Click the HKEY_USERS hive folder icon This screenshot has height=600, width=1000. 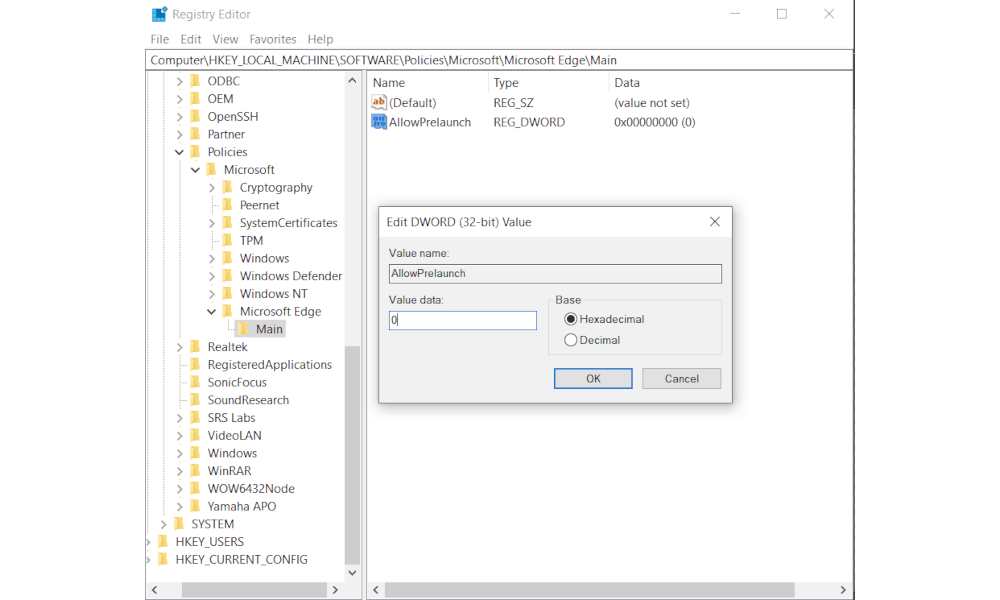pos(163,541)
